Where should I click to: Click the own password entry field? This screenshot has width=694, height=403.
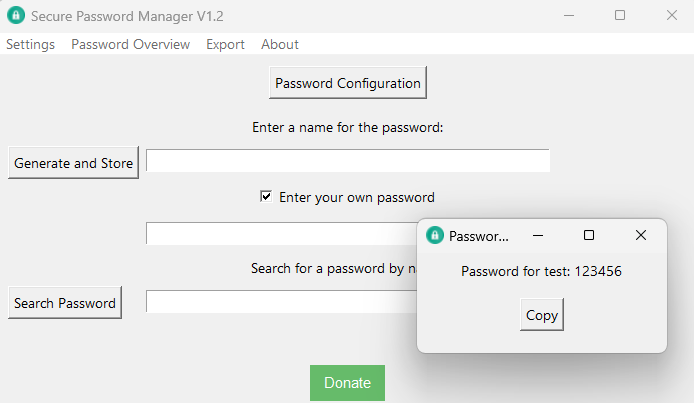click(280, 233)
